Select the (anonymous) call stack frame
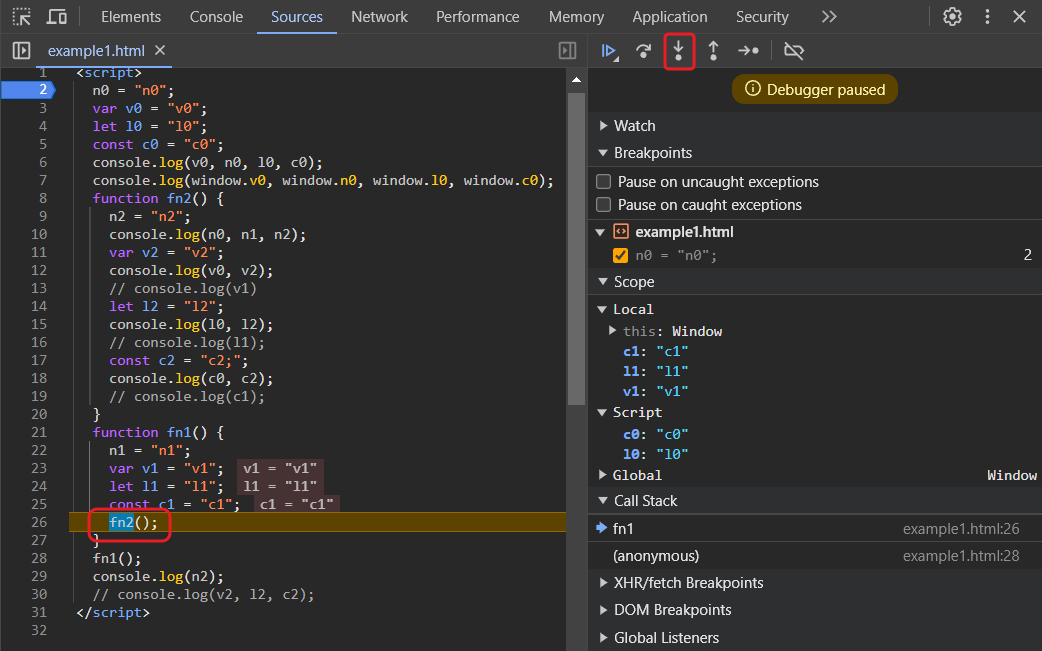1042x651 pixels. (x=656, y=556)
